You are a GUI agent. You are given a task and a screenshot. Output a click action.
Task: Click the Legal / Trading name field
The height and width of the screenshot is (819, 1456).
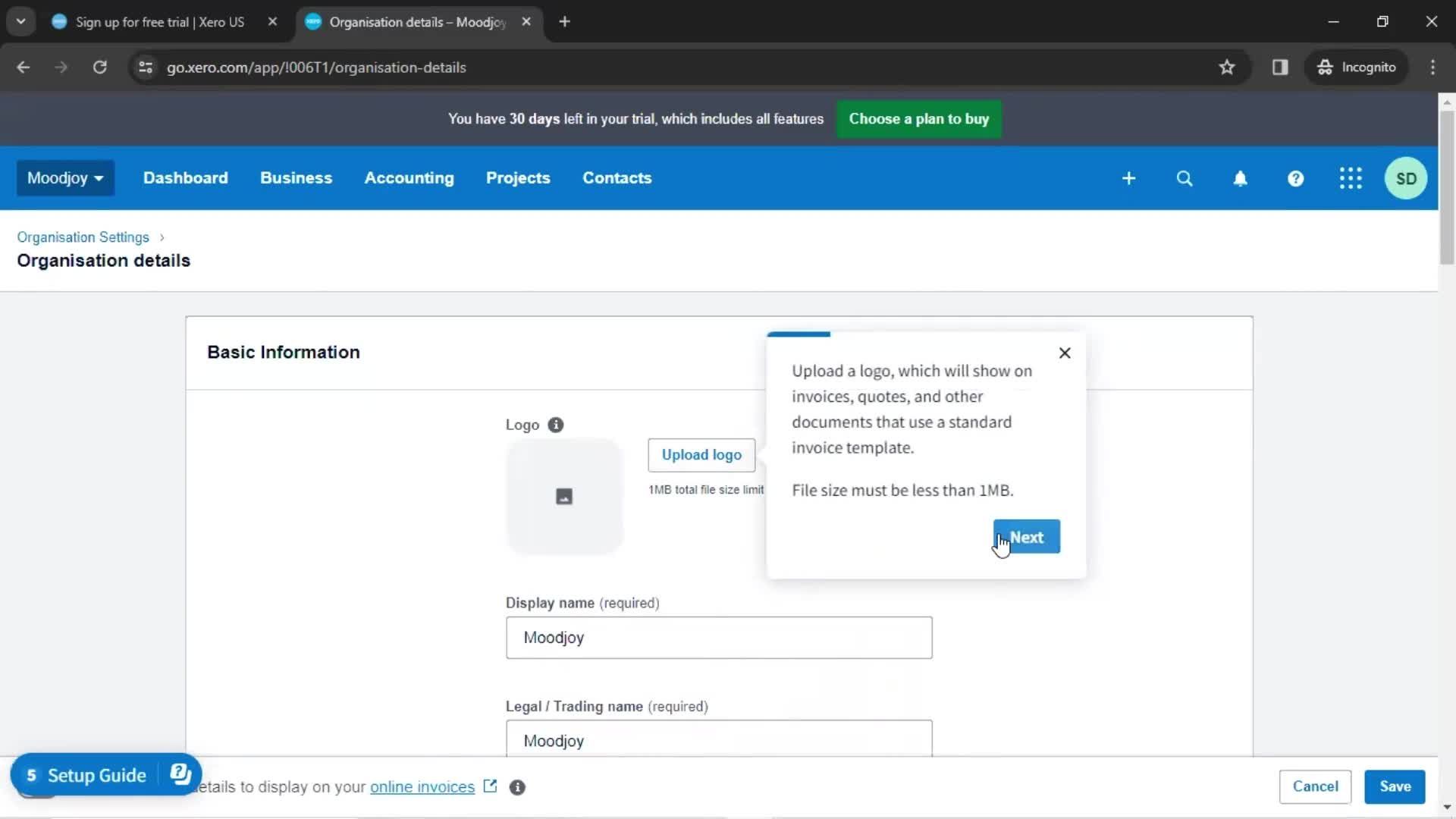[719, 739]
